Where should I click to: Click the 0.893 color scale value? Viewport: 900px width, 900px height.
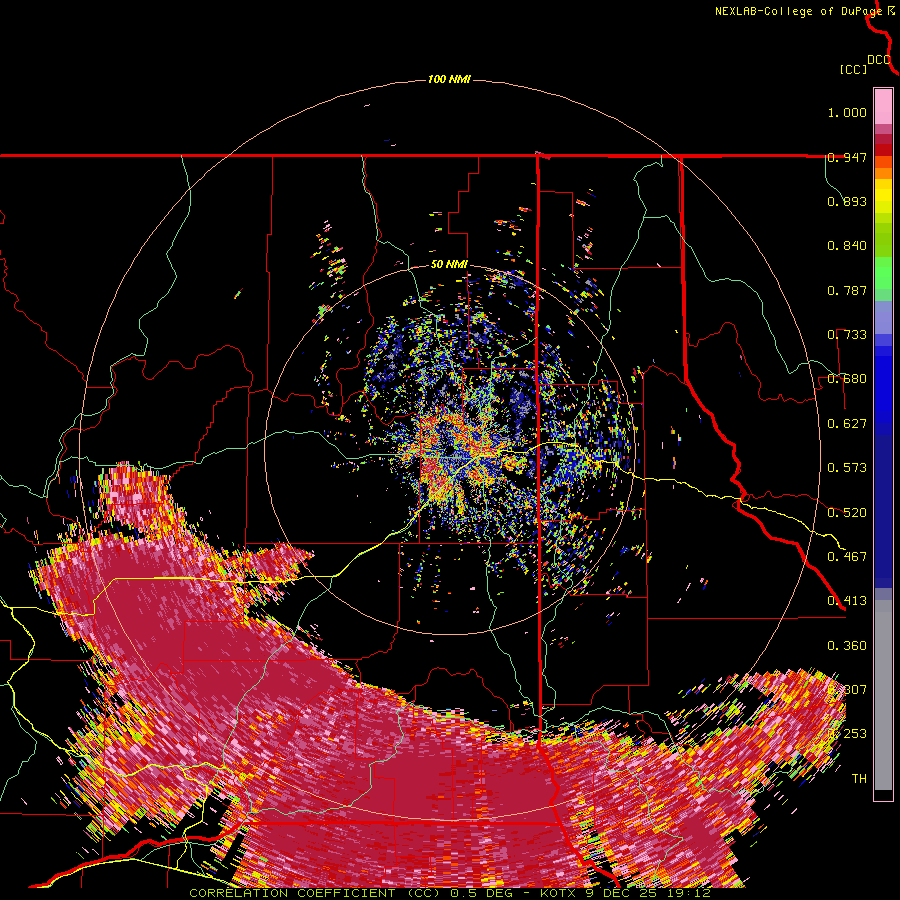coord(847,201)
